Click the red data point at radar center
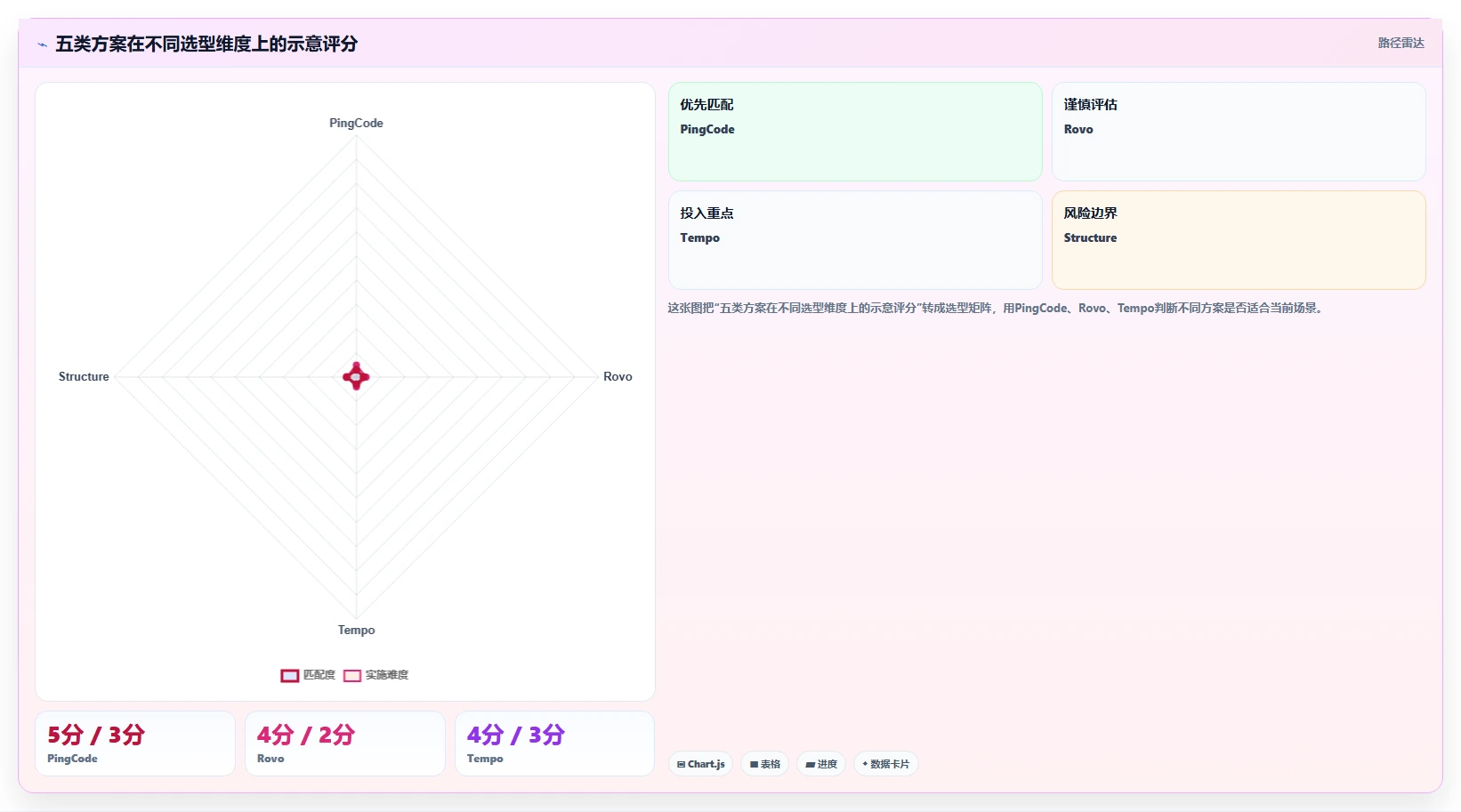 (356, 376)
